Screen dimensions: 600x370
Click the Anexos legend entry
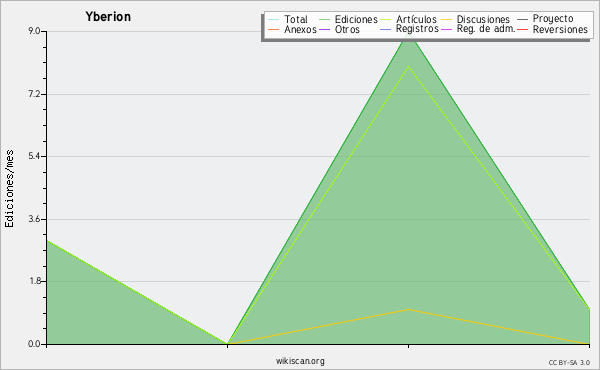(x=300, y=30)
